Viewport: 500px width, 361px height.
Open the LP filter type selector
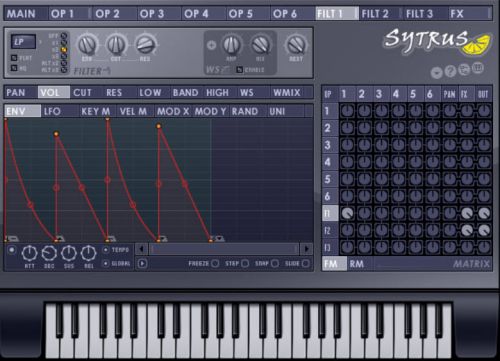click(x=23, y=42)
